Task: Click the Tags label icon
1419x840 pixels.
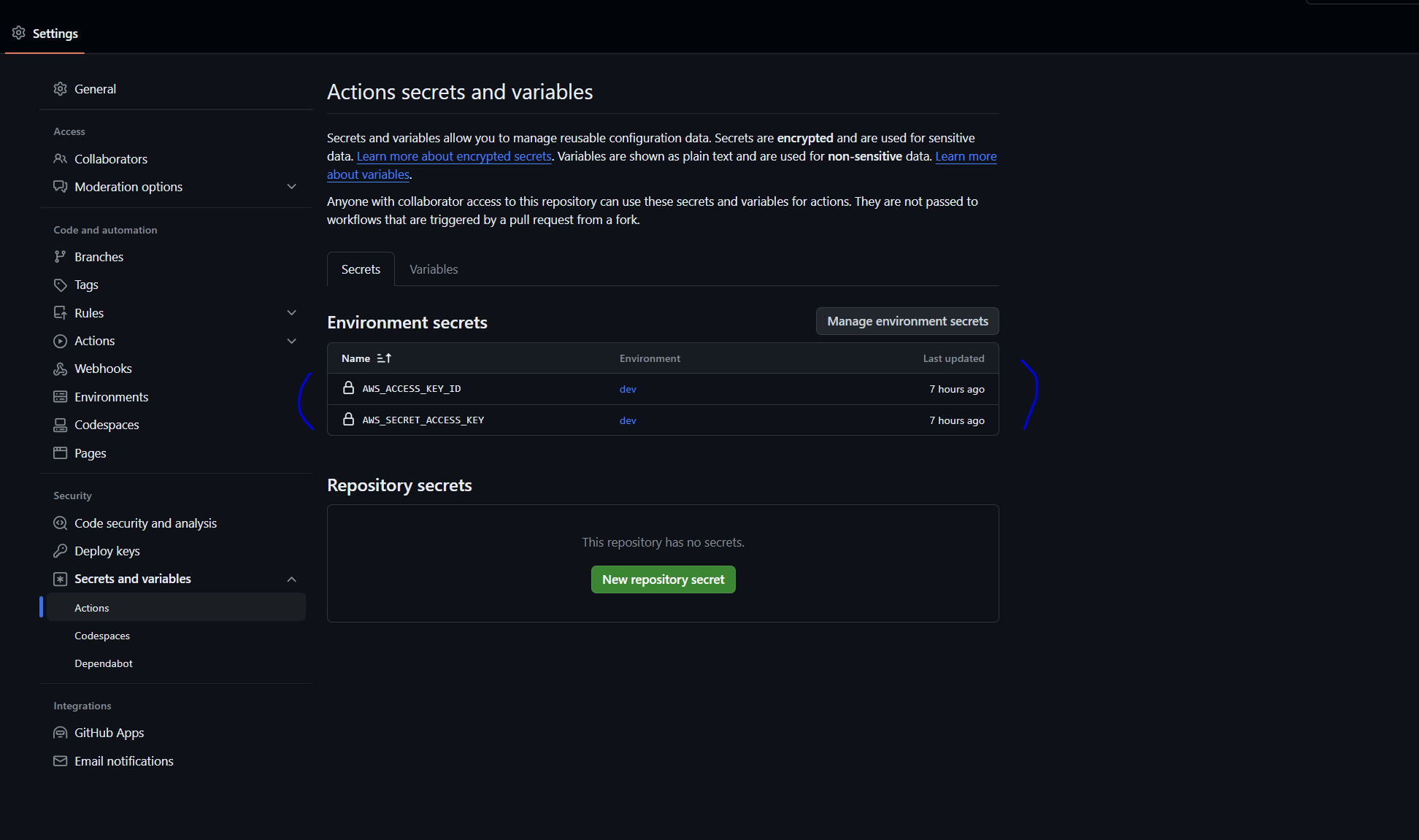Action: 60,285
